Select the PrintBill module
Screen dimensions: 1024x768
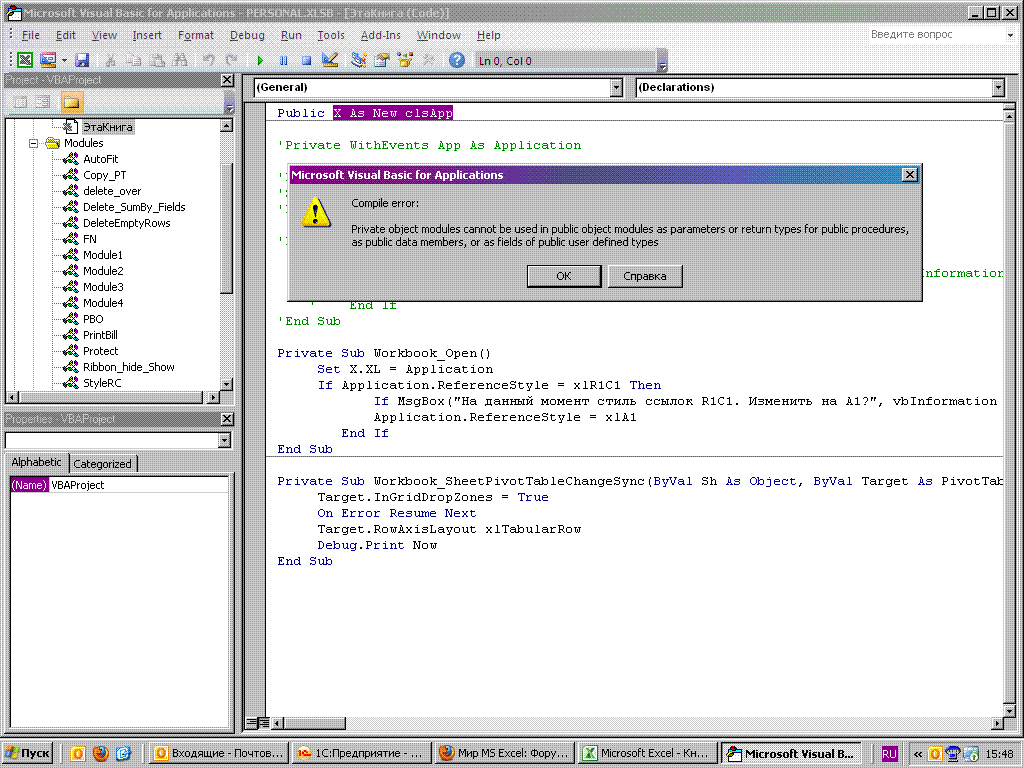(x=100, y=335)
